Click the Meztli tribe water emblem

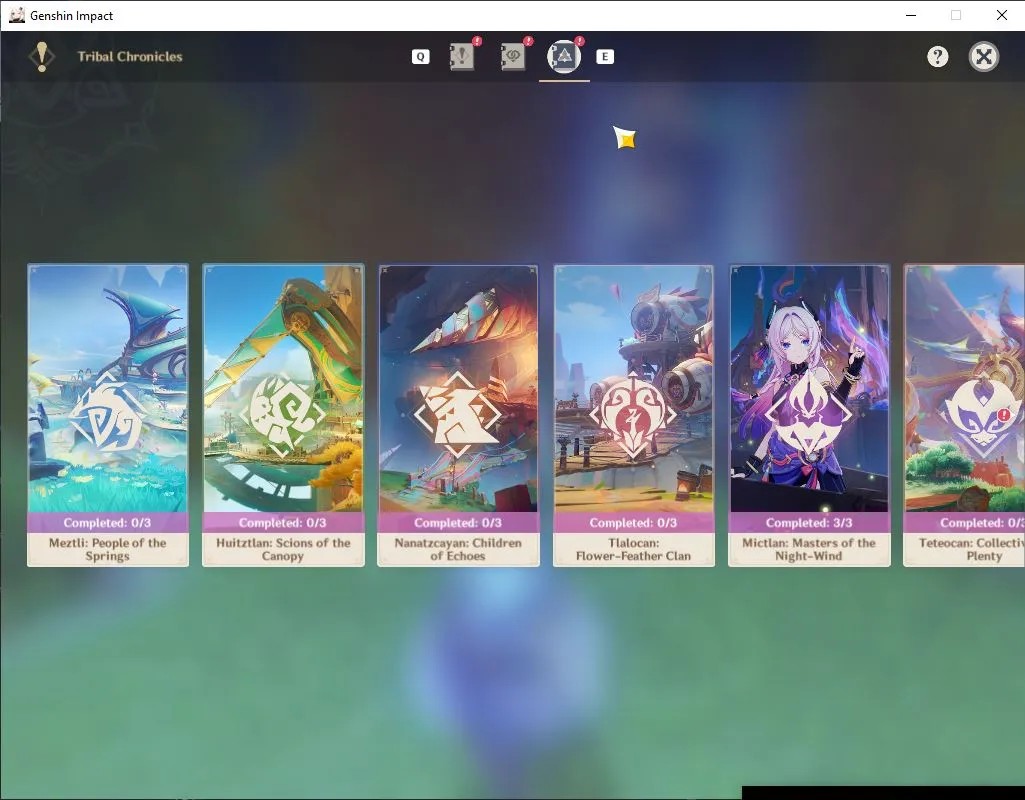(x=108, y=415)
